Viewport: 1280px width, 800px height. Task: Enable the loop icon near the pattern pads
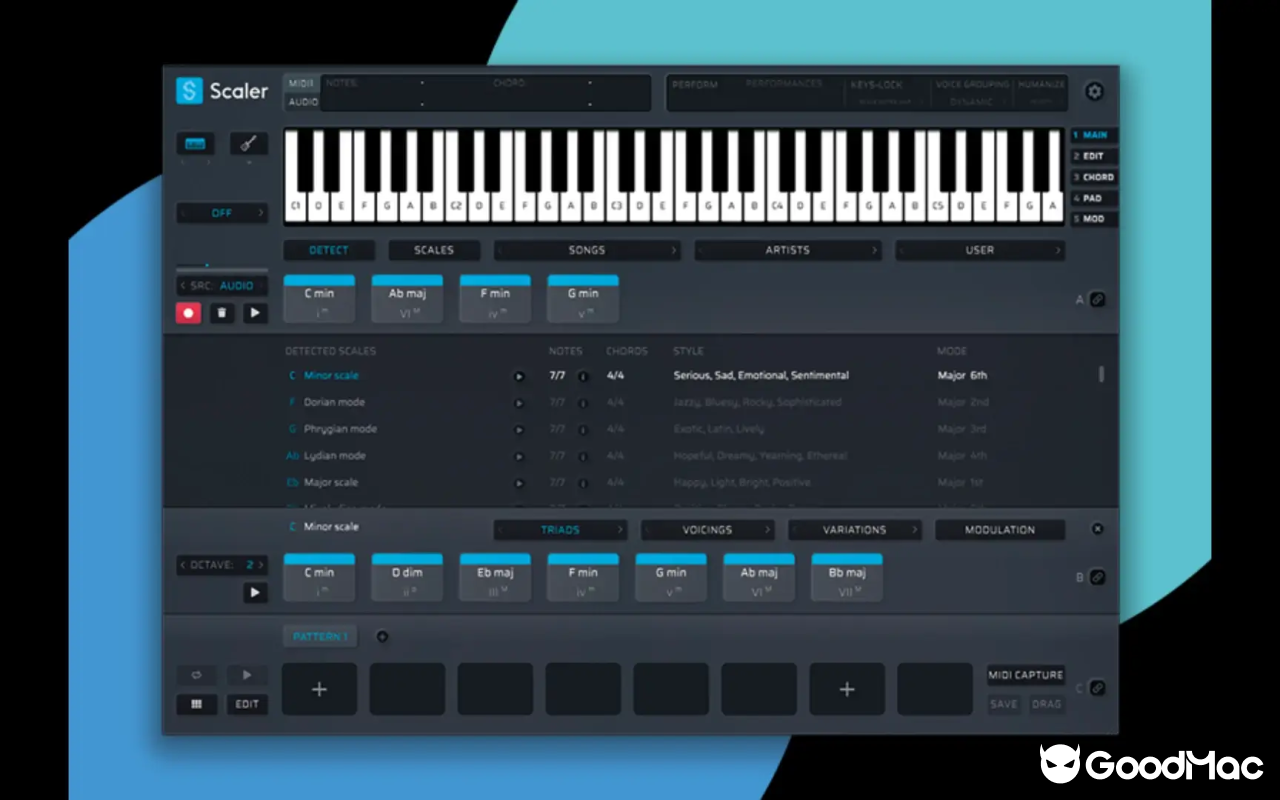pyautogui.click(x=196, y=675)
